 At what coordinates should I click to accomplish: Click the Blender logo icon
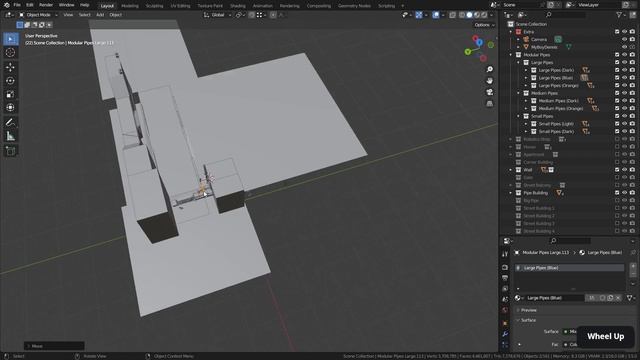[7, 5]
